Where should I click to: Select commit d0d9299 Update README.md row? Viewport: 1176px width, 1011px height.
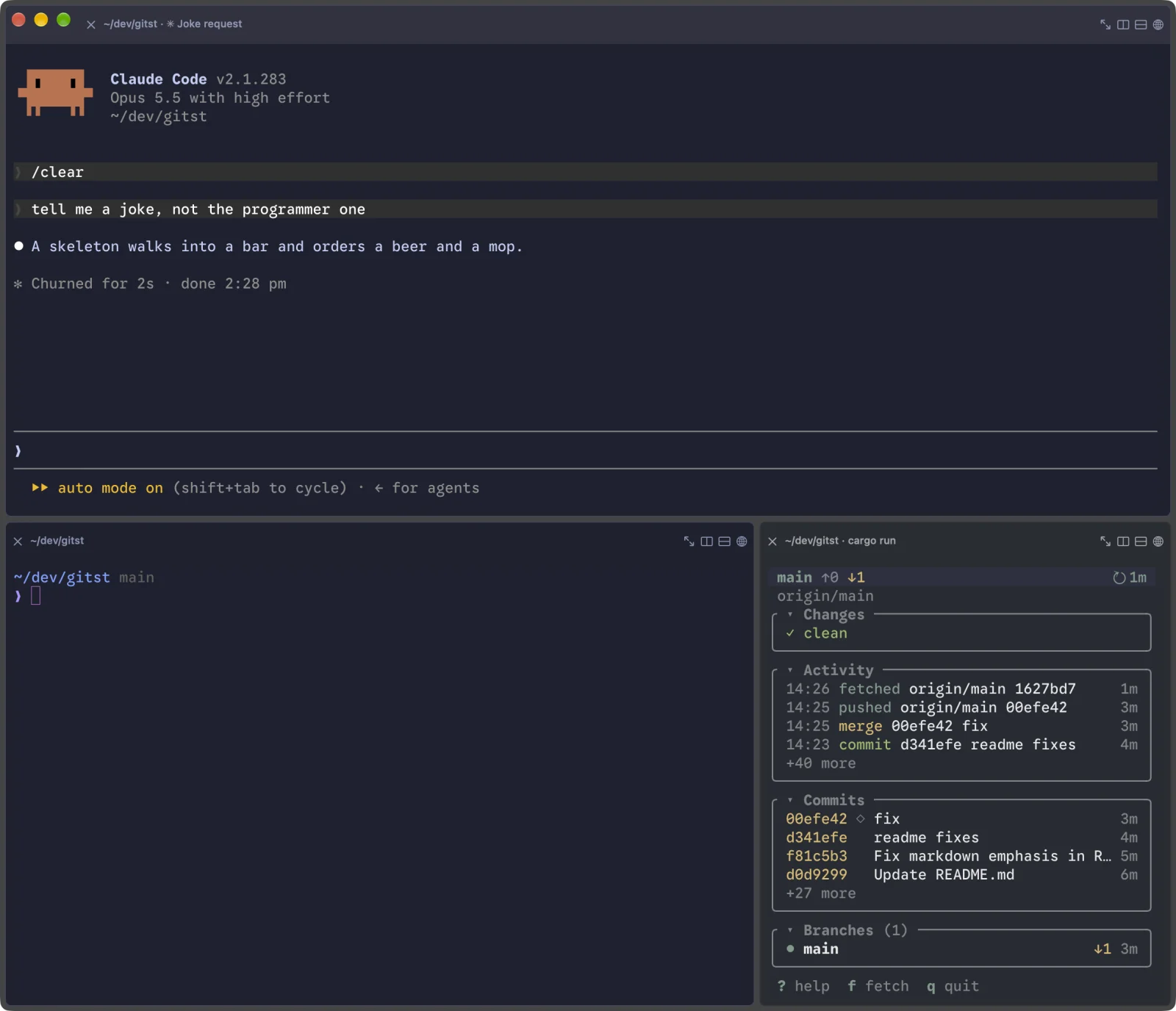coord(961,874)
